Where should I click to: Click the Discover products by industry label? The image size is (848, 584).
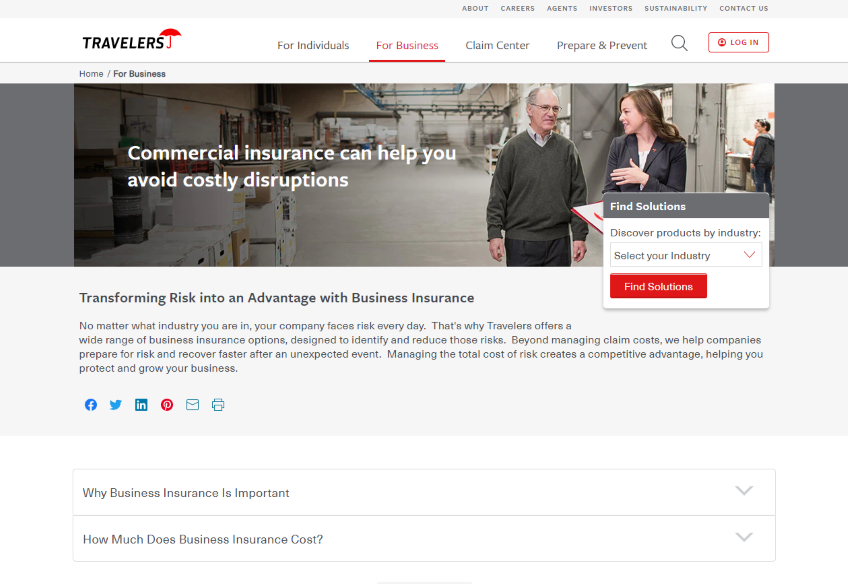(x=685, y=233)
